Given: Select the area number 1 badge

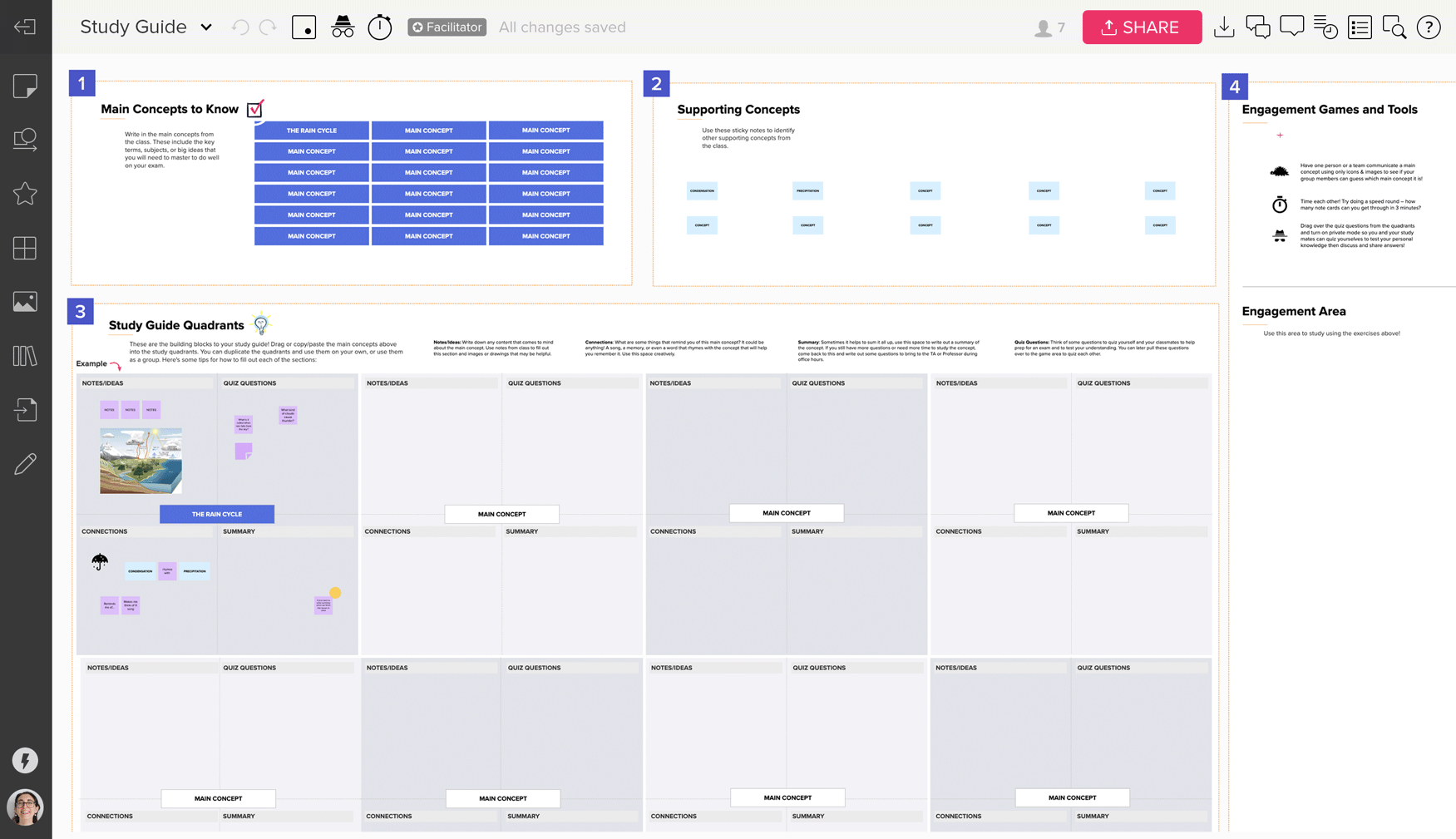Looking at the screenshot, I should pyautogui.click(x=81, y=83).
